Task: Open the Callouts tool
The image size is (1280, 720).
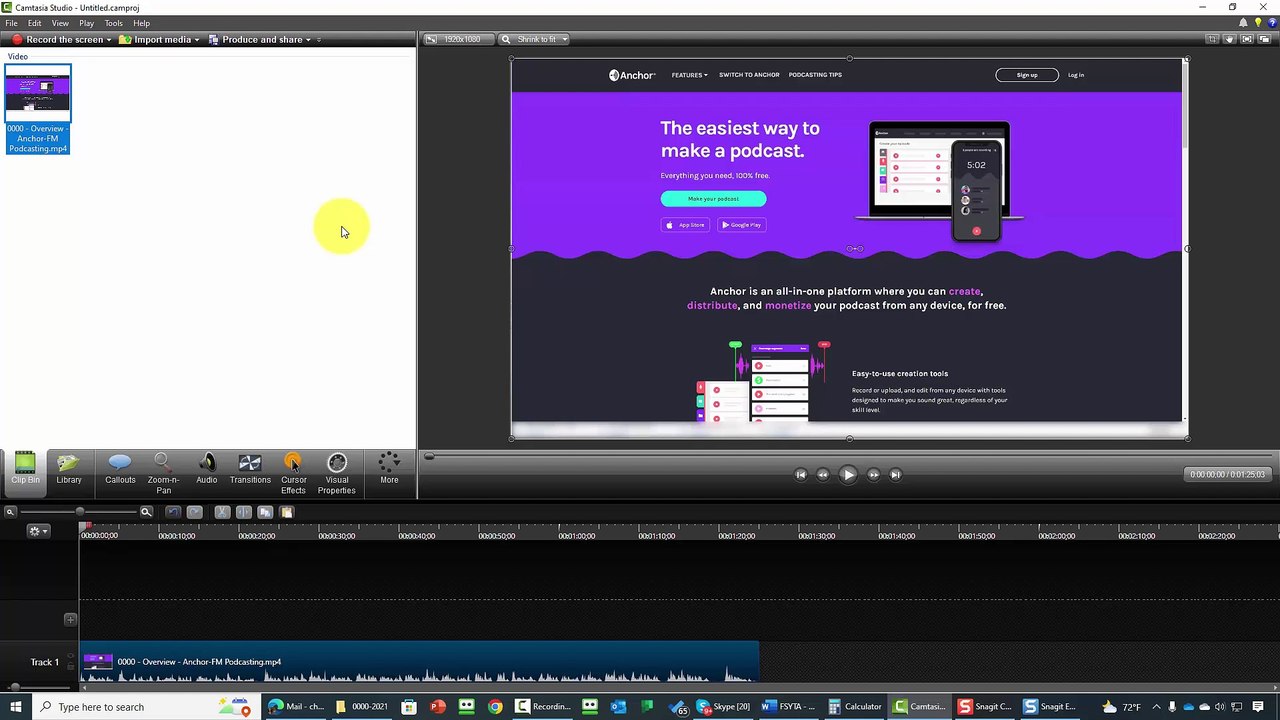Action: click(x=120, y=470)
